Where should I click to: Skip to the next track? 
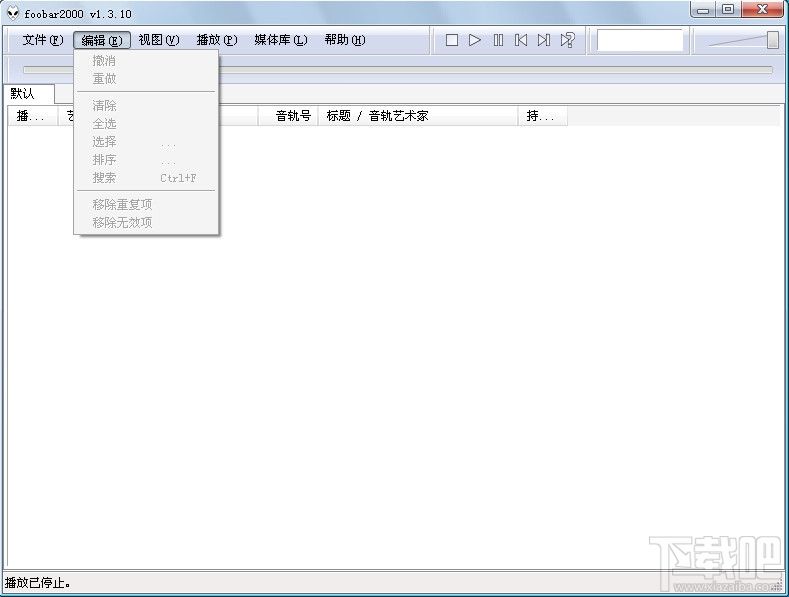(x=544, y=40)
